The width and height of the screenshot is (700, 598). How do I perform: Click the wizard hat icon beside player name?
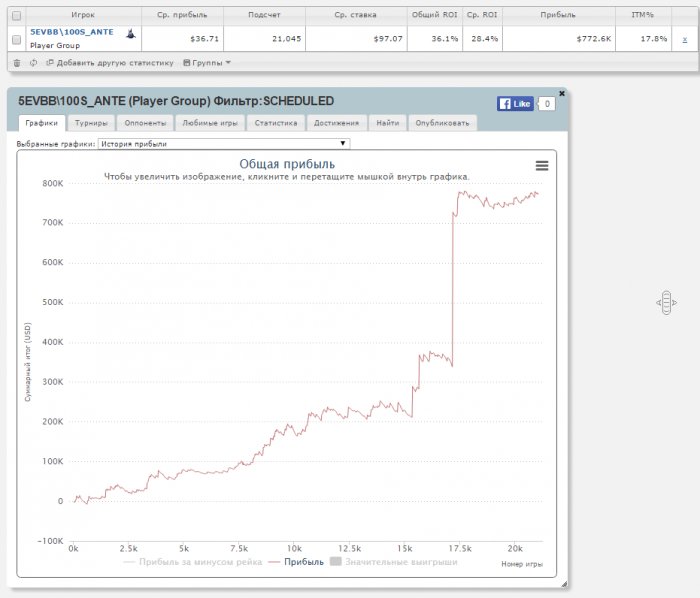[130, 34]
